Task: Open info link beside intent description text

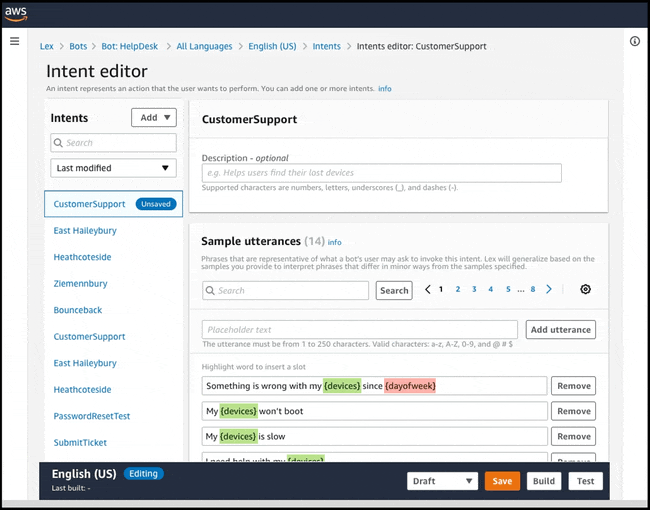Action: (x=385, y=89)
